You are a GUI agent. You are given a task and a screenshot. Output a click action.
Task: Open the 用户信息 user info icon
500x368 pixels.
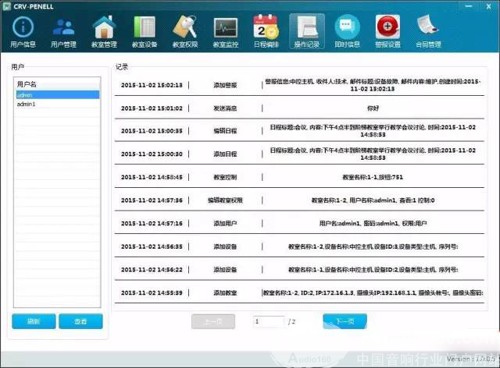[23, 32]
